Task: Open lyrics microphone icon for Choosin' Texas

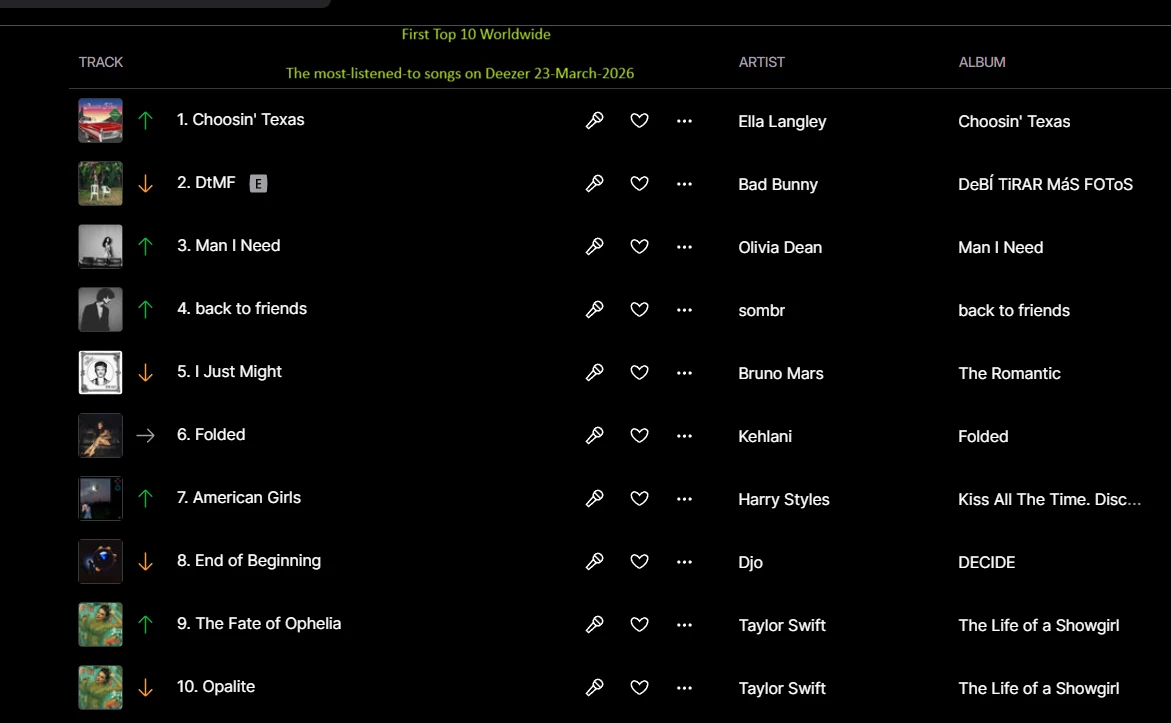Action: 594,120
